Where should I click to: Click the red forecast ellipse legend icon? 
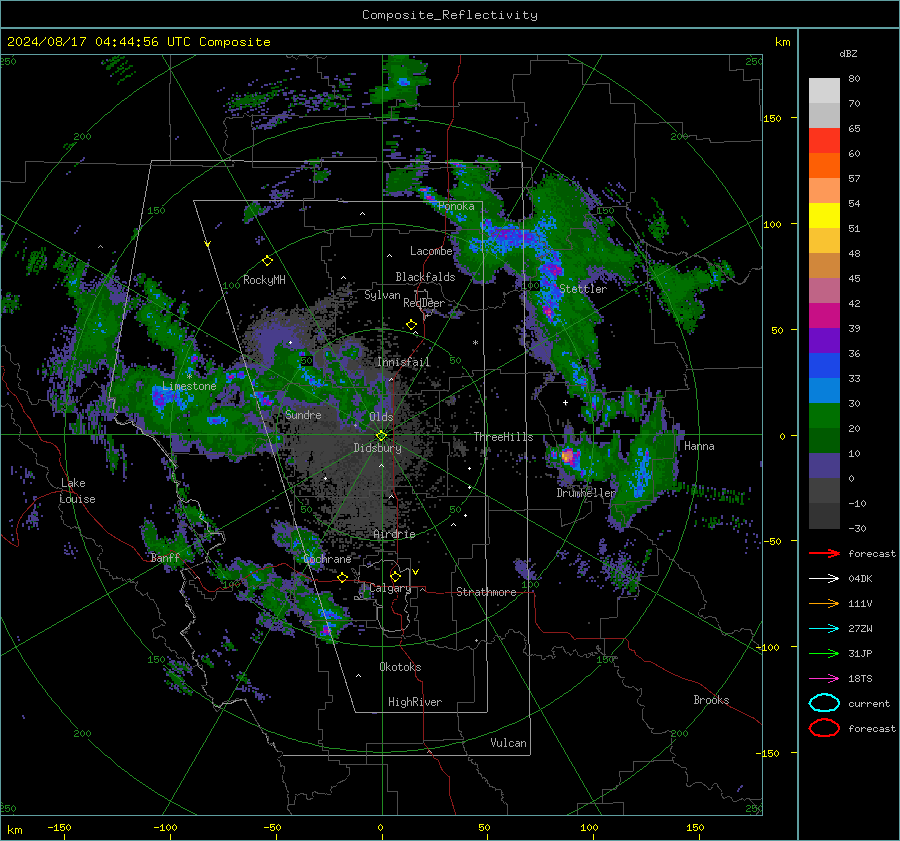[824, 728]
